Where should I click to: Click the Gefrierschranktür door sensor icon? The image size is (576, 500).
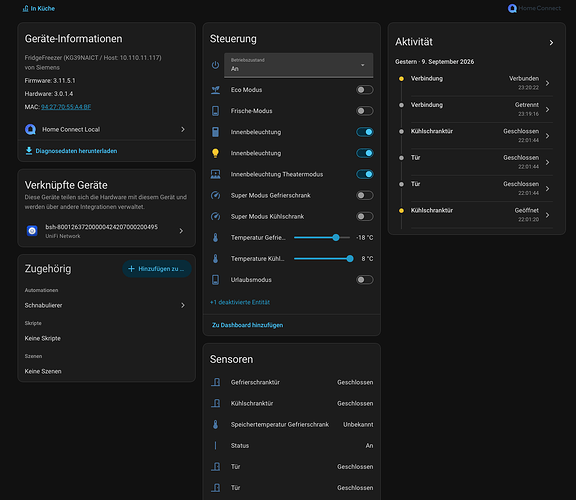point(216,382)
